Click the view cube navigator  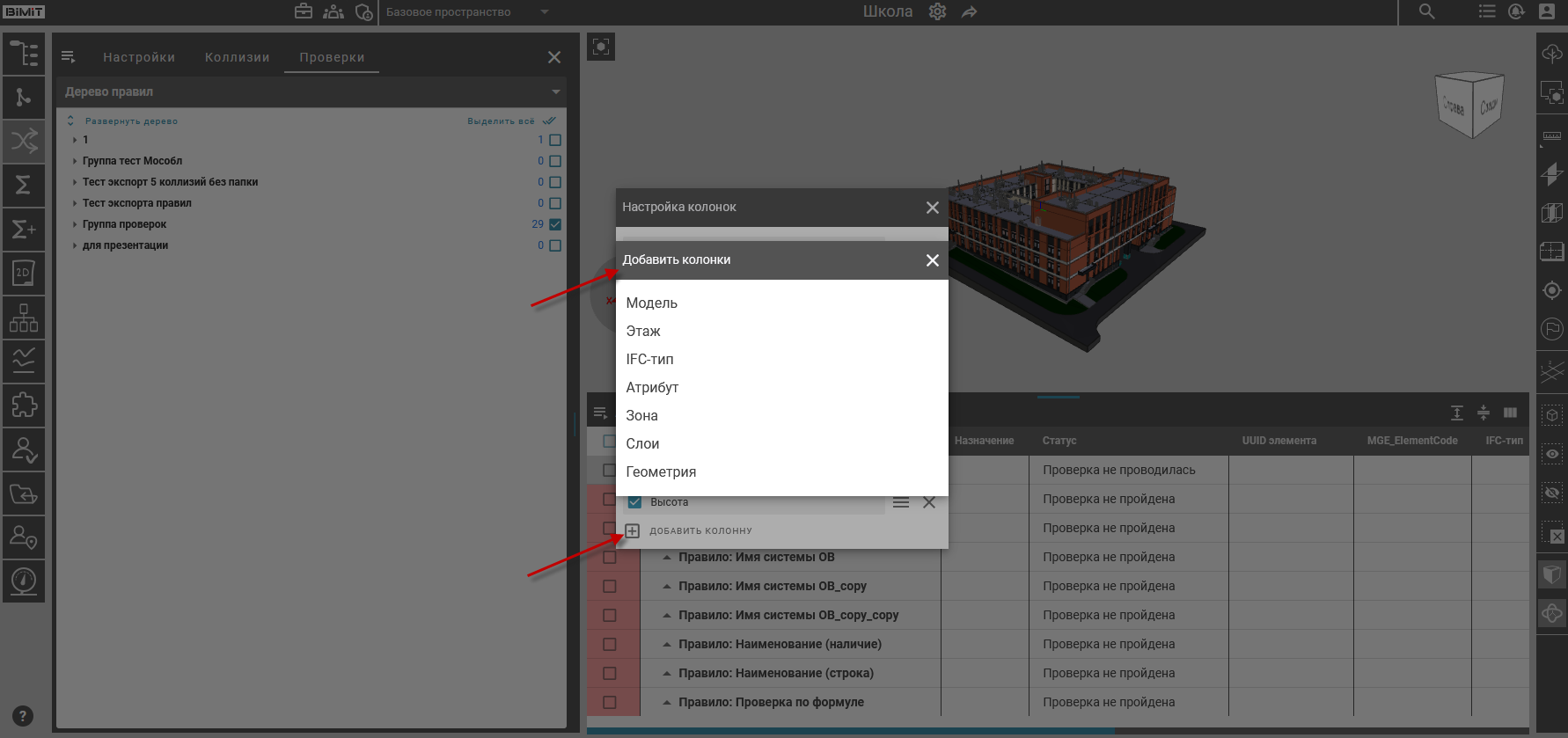pos(1469,106)
